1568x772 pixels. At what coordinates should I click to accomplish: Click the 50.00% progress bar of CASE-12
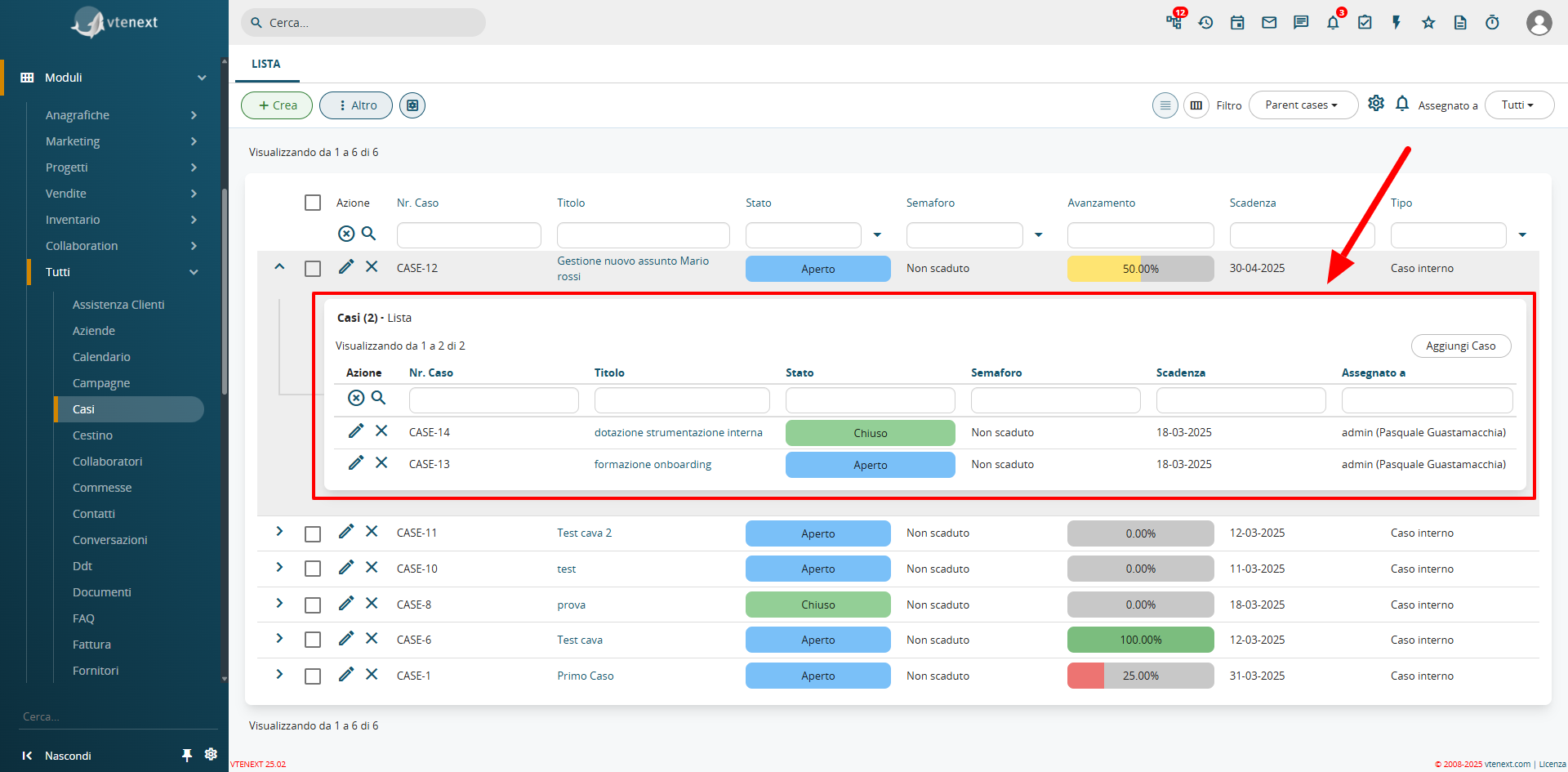[1141, 269]
